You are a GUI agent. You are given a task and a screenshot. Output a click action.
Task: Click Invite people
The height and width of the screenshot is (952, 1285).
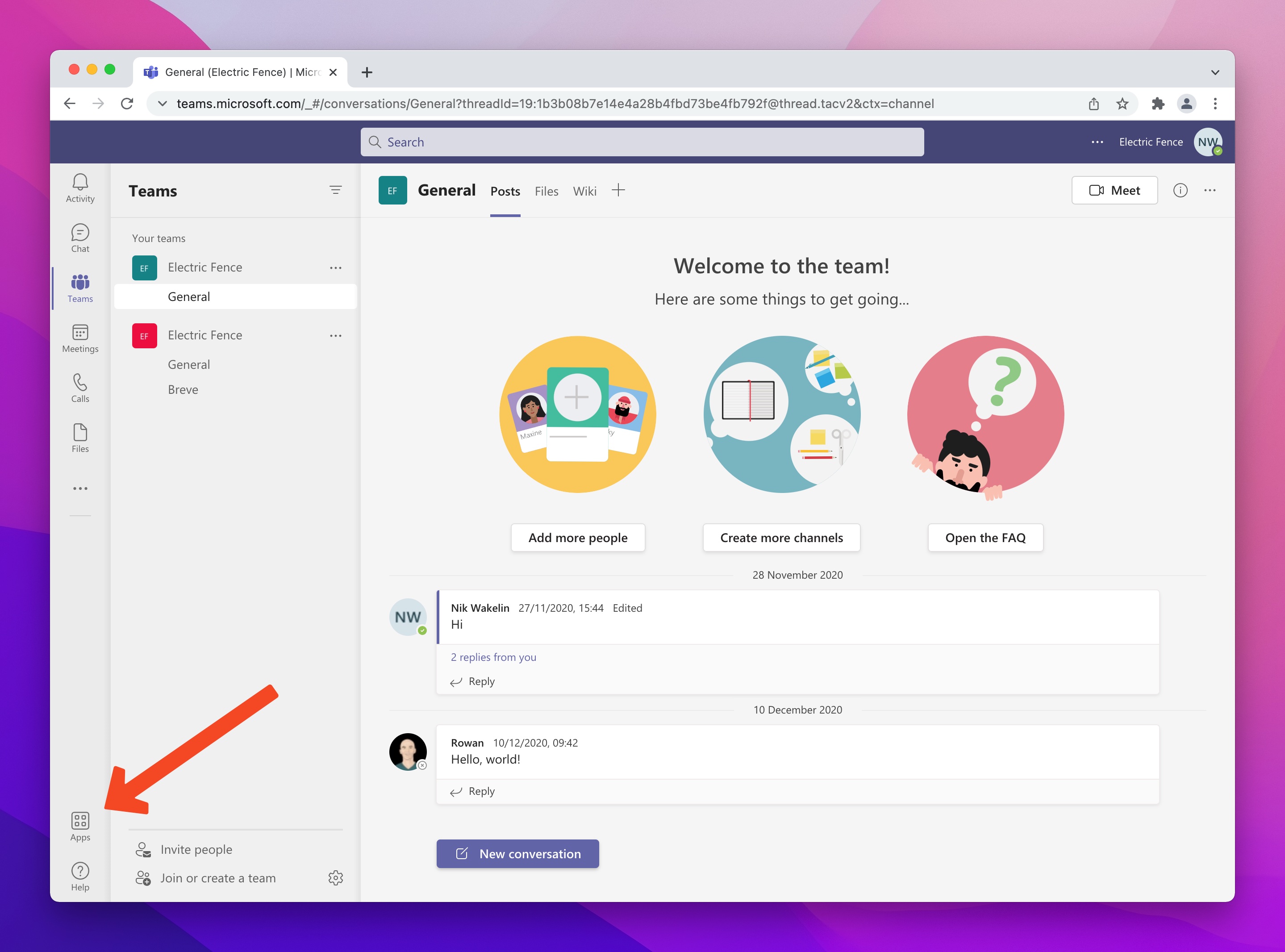coord(184,849)
